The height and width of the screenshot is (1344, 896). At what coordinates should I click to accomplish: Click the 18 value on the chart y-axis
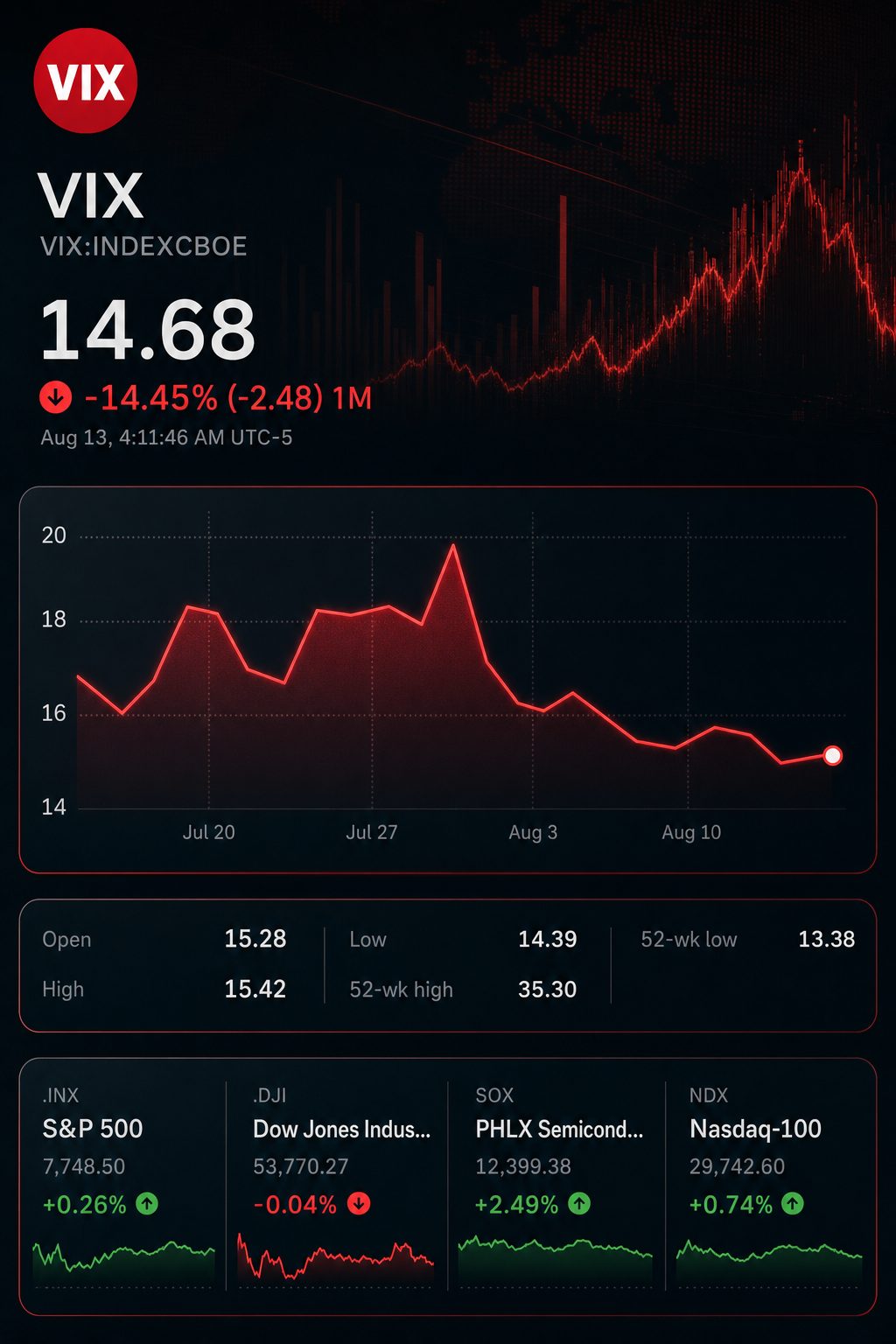pos(54,619)
